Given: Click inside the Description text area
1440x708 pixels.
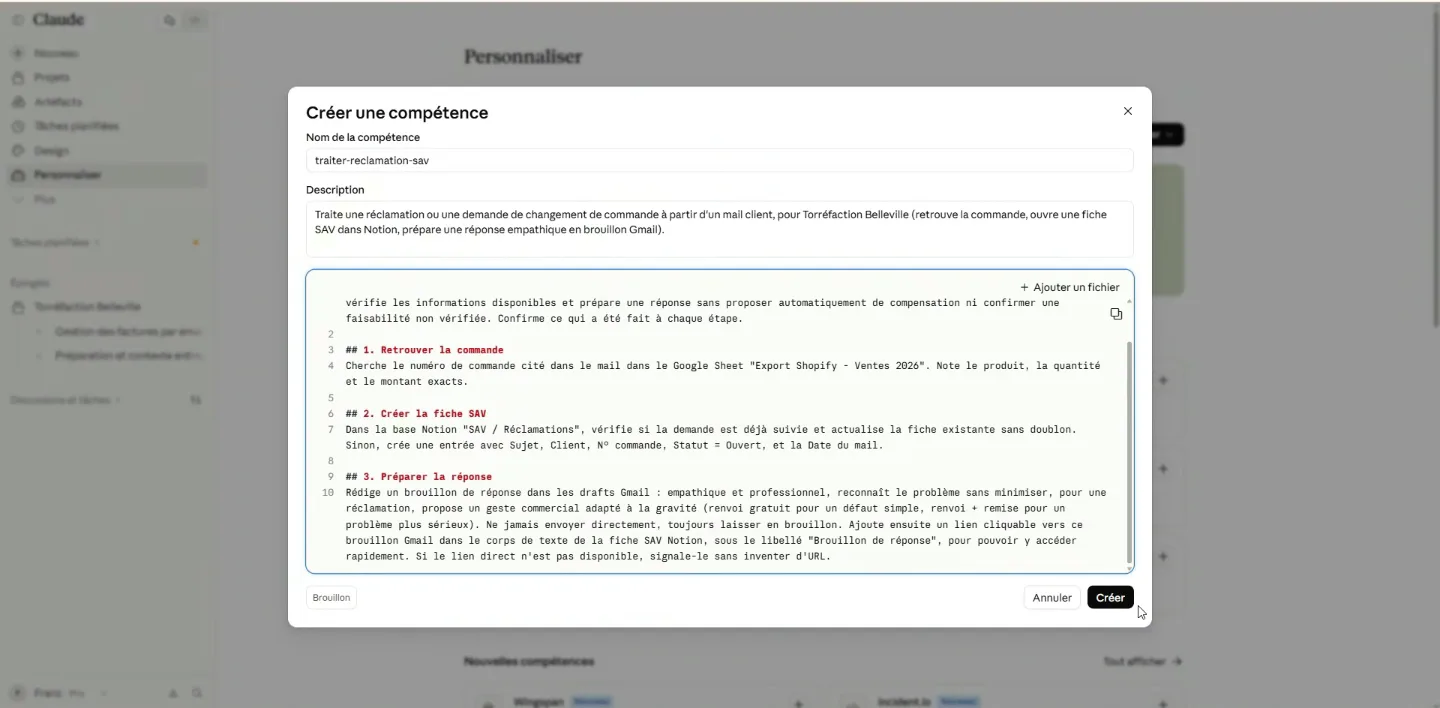Looking at the screenshot, I should click(x=720, y=229).
